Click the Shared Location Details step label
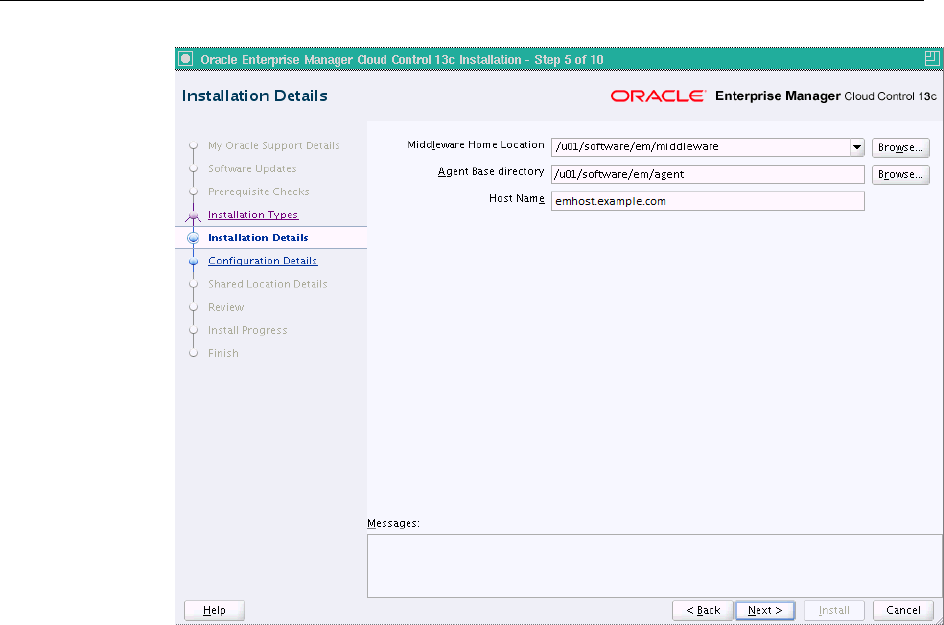 tap(267, 284)
